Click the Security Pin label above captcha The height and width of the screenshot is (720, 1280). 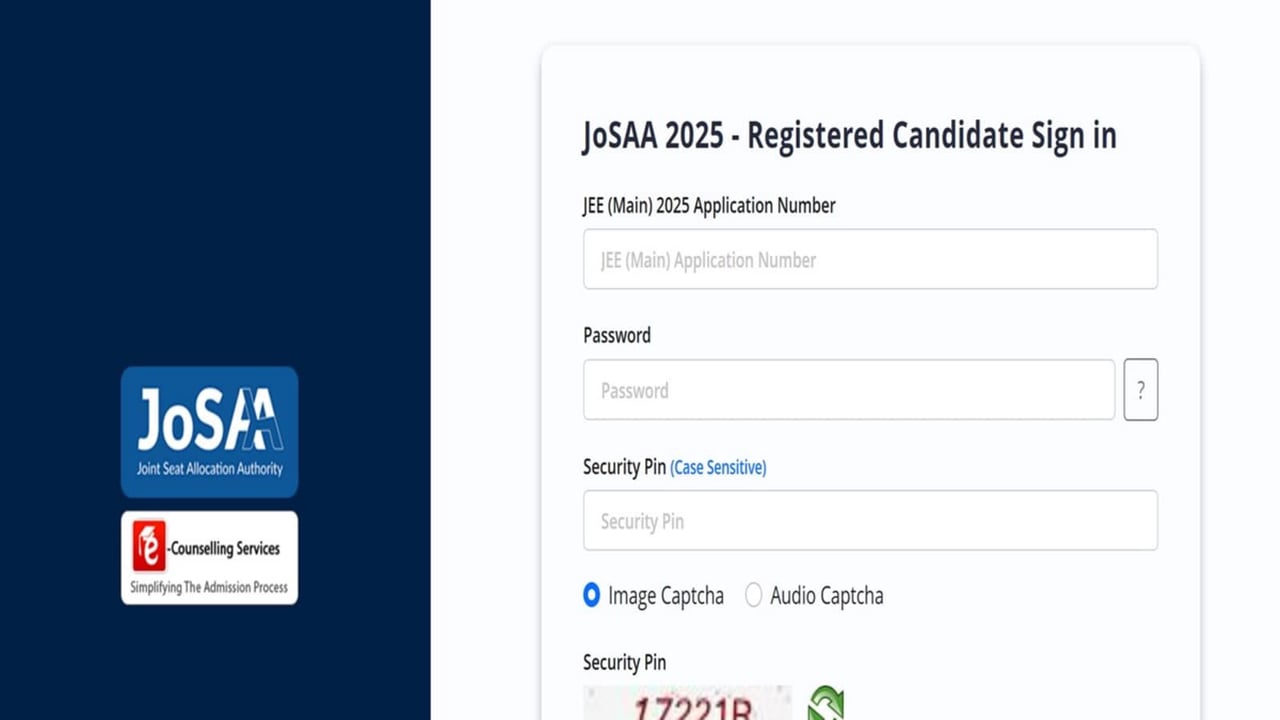pyautogui.click(x=625, y=662)
